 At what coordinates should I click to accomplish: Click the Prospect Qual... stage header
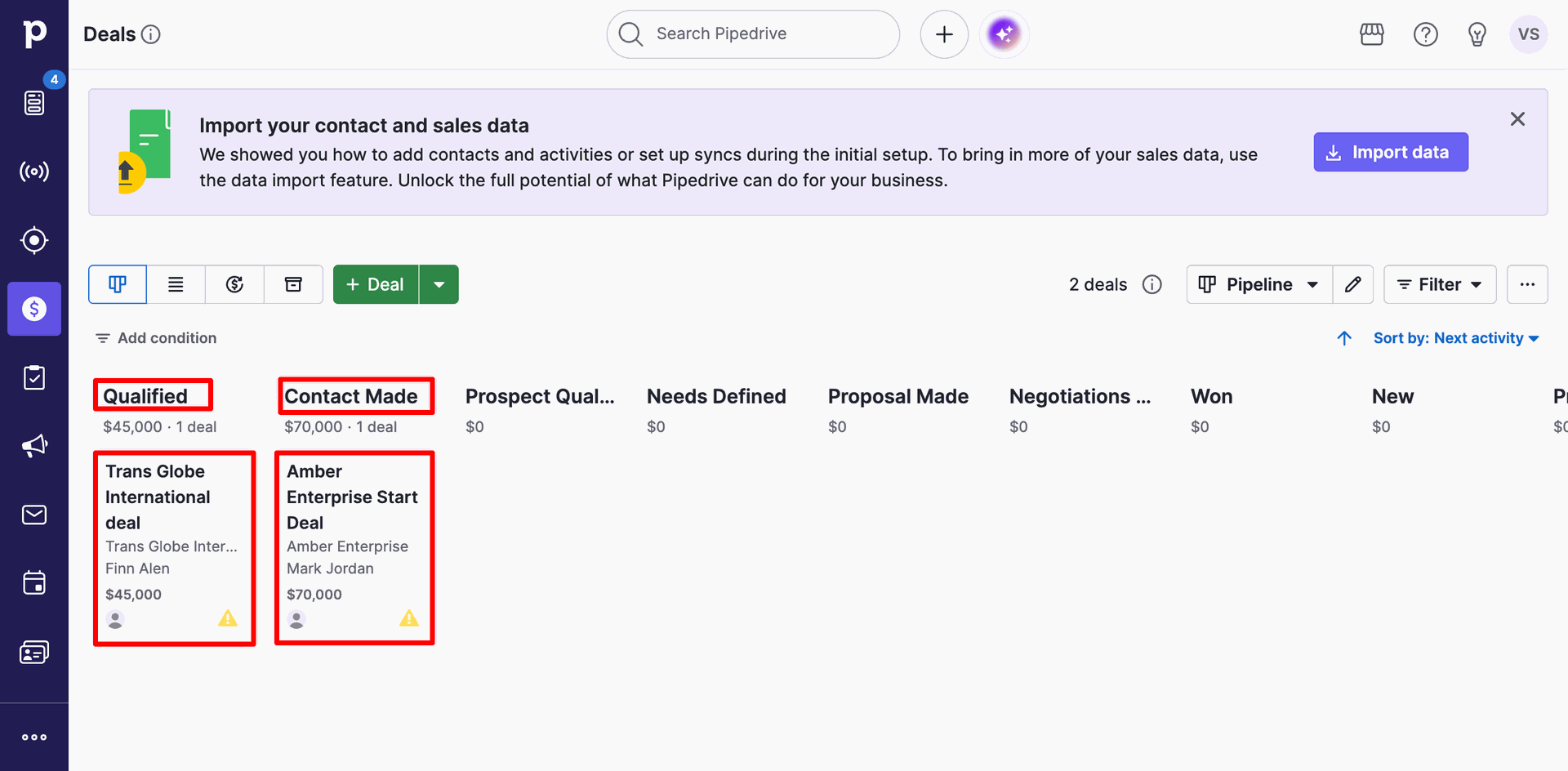click(x=540, y=396)
